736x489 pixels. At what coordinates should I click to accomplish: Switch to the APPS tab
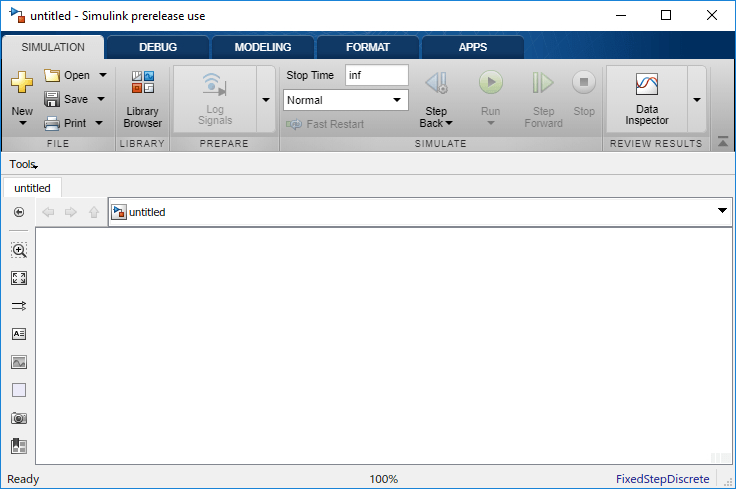coord(473,47)
